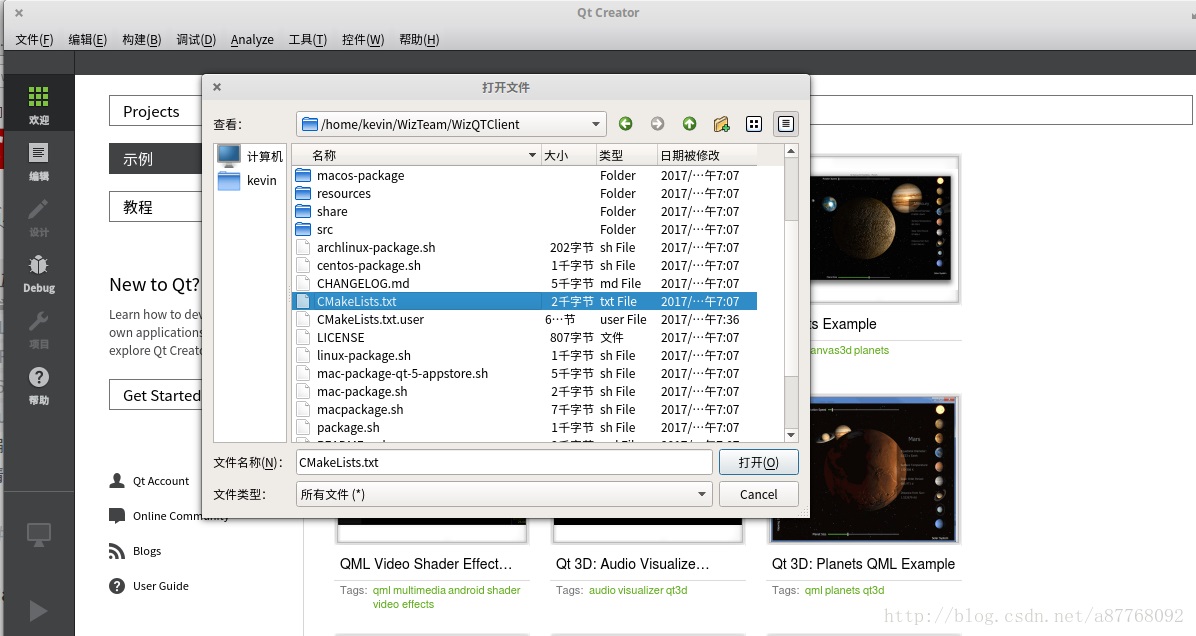
Task: Open the File menu
Action: pyautogui.click(x=34, y=40)
